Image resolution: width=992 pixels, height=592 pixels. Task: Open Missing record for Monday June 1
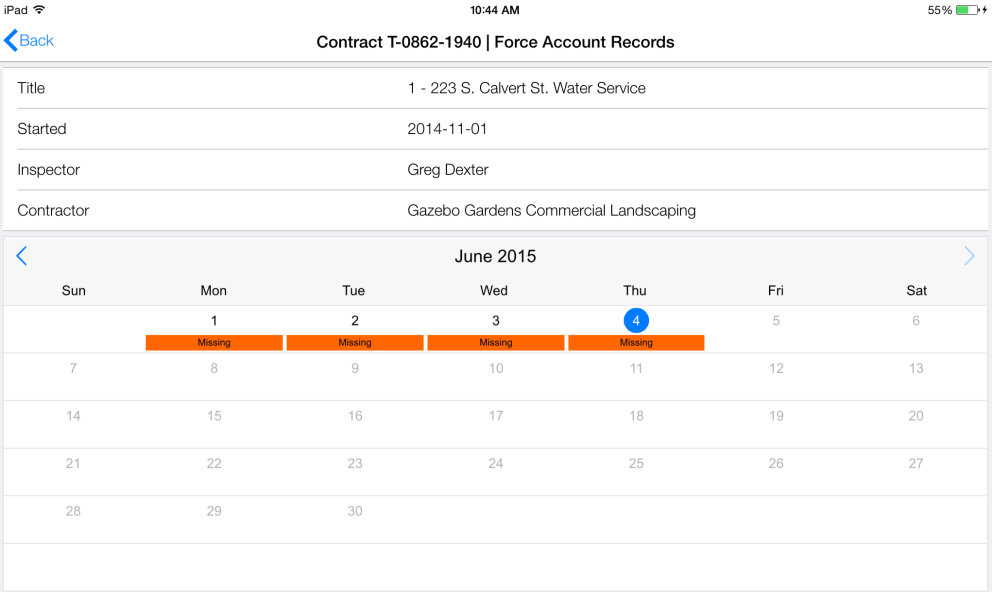(x=214, y=342)
